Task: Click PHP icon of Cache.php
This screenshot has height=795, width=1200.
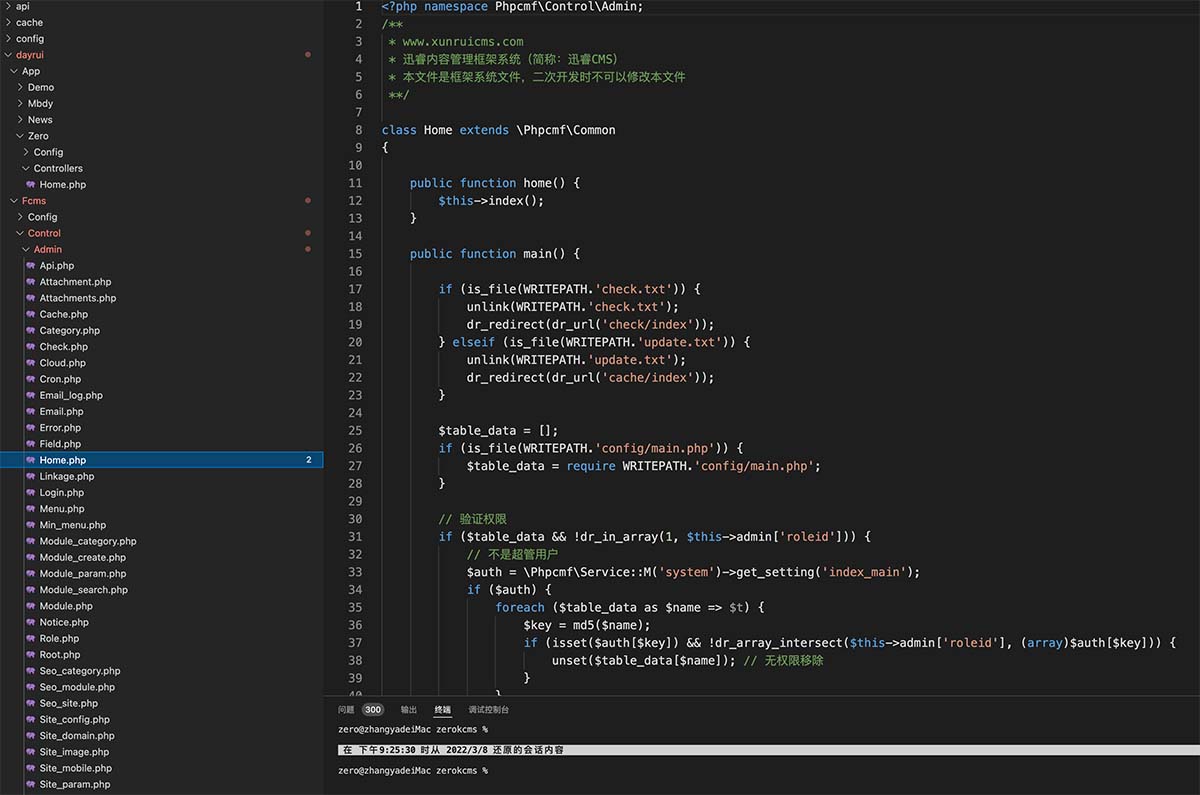Action: click(x=31, y=314)
